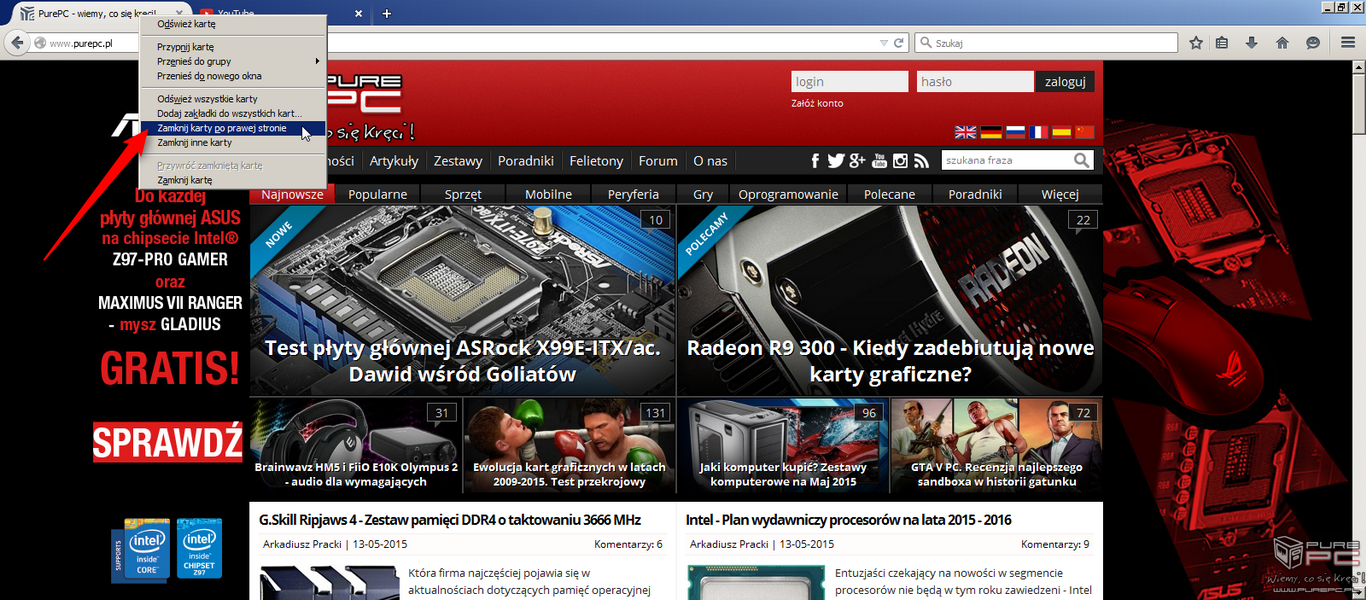The height and width of the screenshot is (600, 1366).
Task: Open the bookmarks list icon
Action: click(1221, 43)
